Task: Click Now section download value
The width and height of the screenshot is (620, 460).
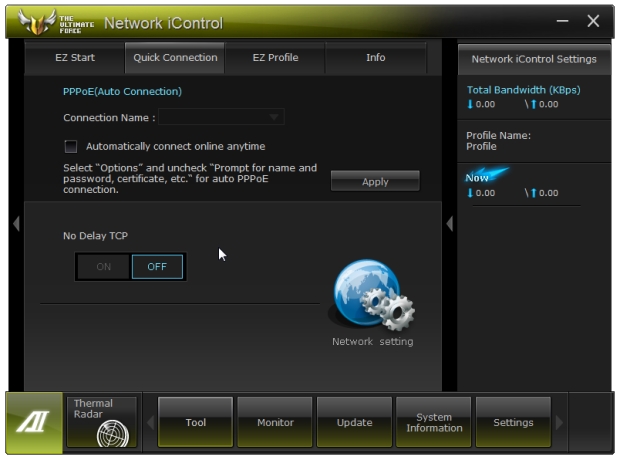Action: (x=481, y=193)
